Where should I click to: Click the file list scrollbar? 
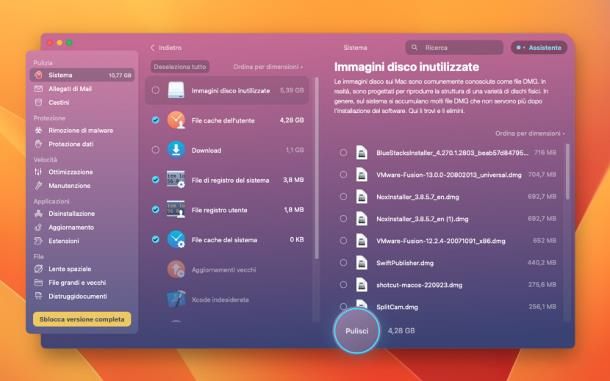click(x=568, y=172)
